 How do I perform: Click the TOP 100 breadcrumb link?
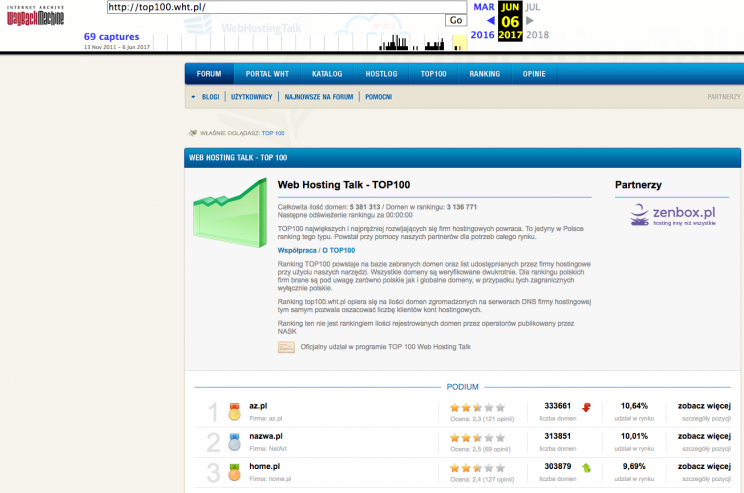(x=273, y=133)
